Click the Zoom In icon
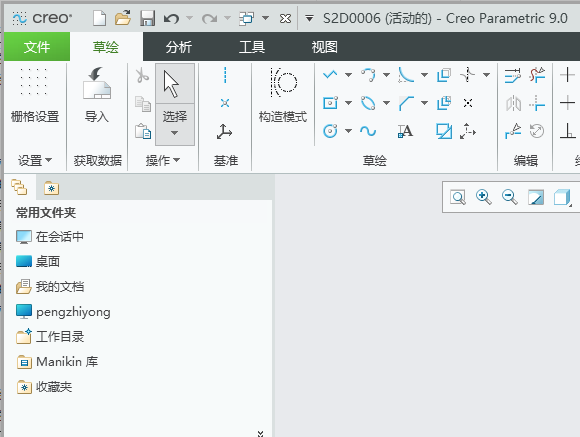The width and height of the screenshot is (580, 437). pos(483,197)
